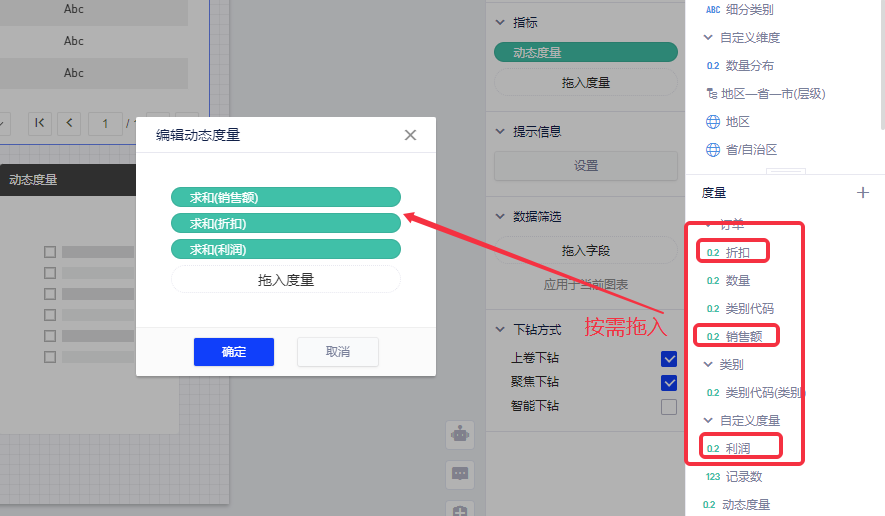
Task: Go to previous page of table
Action: 69,123
